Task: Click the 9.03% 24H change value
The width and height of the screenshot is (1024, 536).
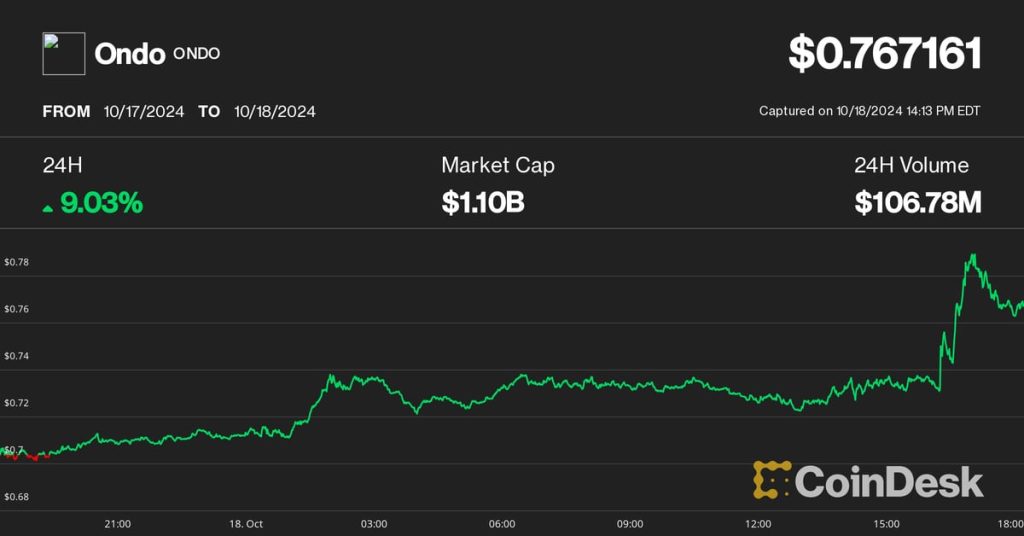Action: click(x=101, y=204)
